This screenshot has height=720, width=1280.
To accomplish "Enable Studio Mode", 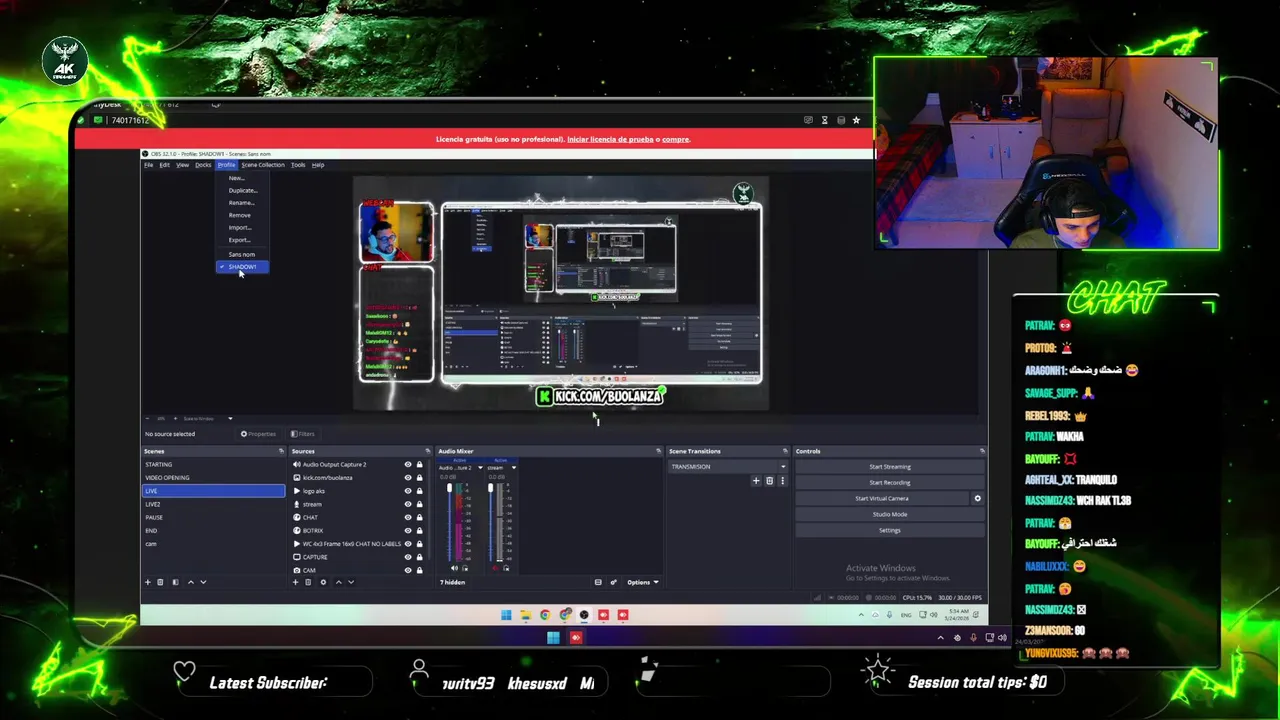I will click(889, 515).
